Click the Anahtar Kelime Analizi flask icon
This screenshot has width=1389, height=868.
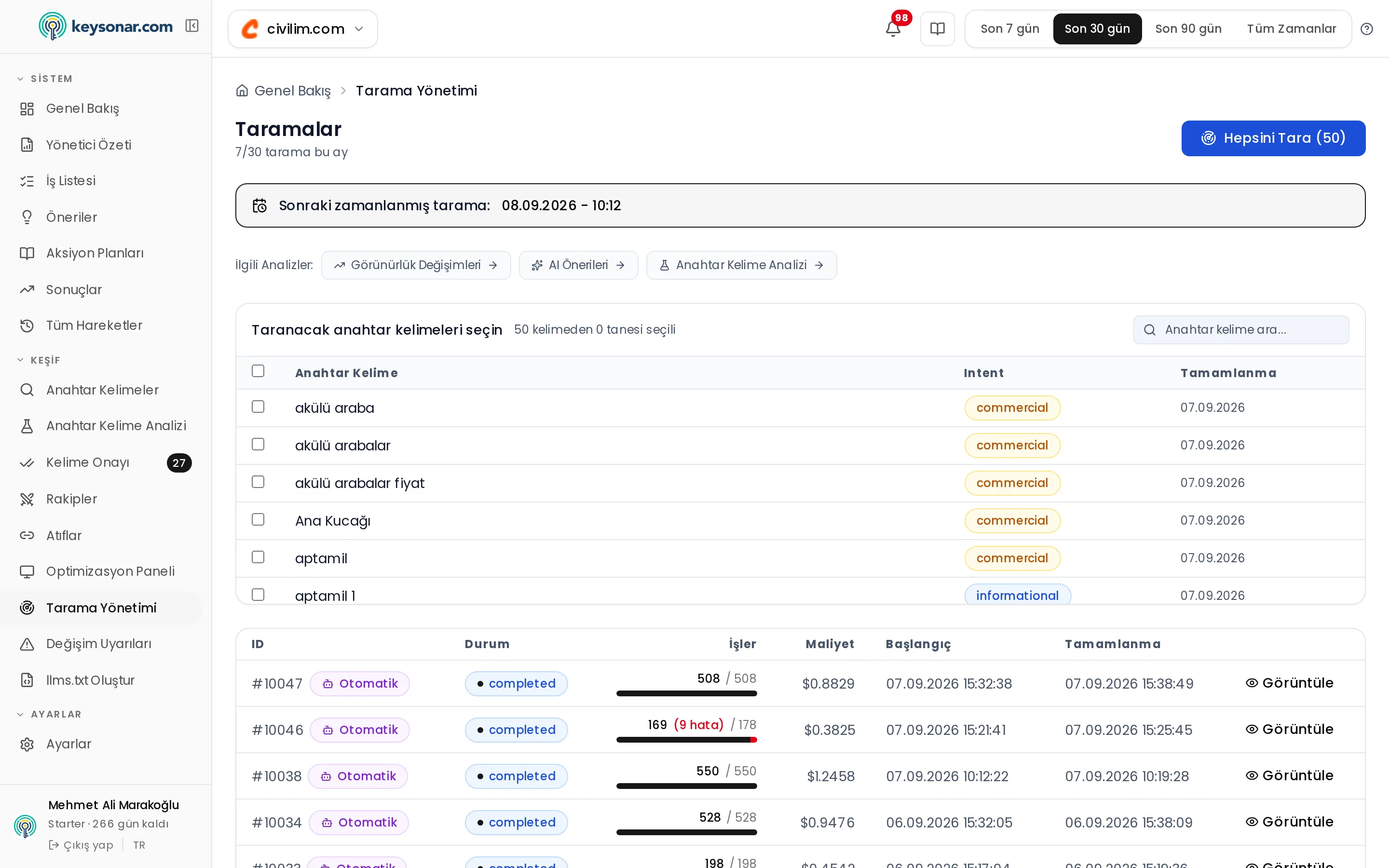(27, 426)
